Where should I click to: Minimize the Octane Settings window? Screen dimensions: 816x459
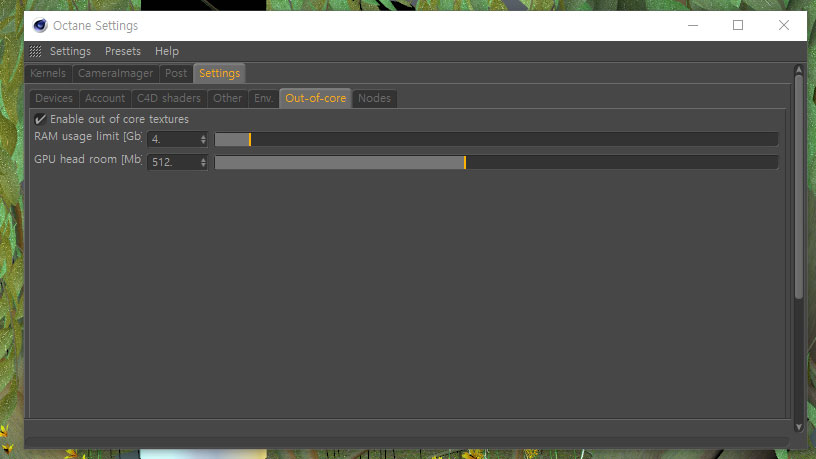point(693,26)
